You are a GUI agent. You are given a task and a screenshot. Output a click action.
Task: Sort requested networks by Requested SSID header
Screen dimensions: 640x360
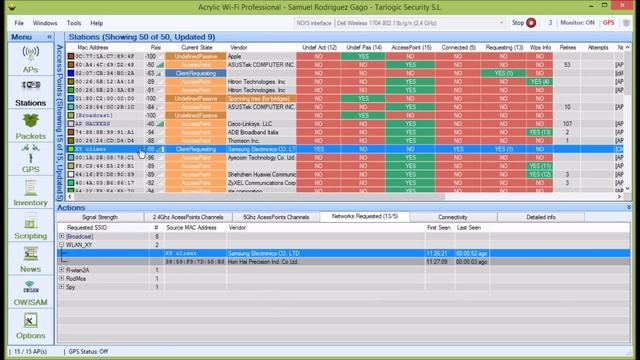[x=87, y=228]
